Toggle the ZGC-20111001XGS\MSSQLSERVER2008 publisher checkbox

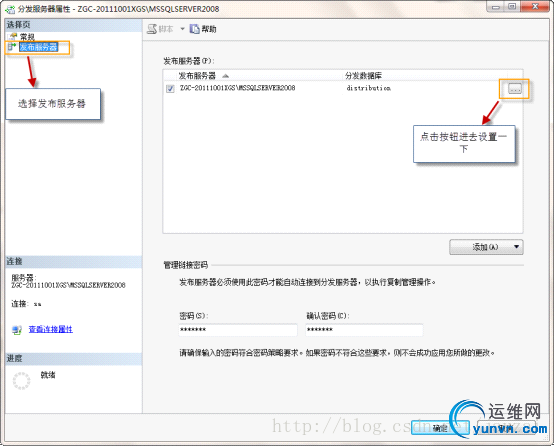(x=170, y=88)
